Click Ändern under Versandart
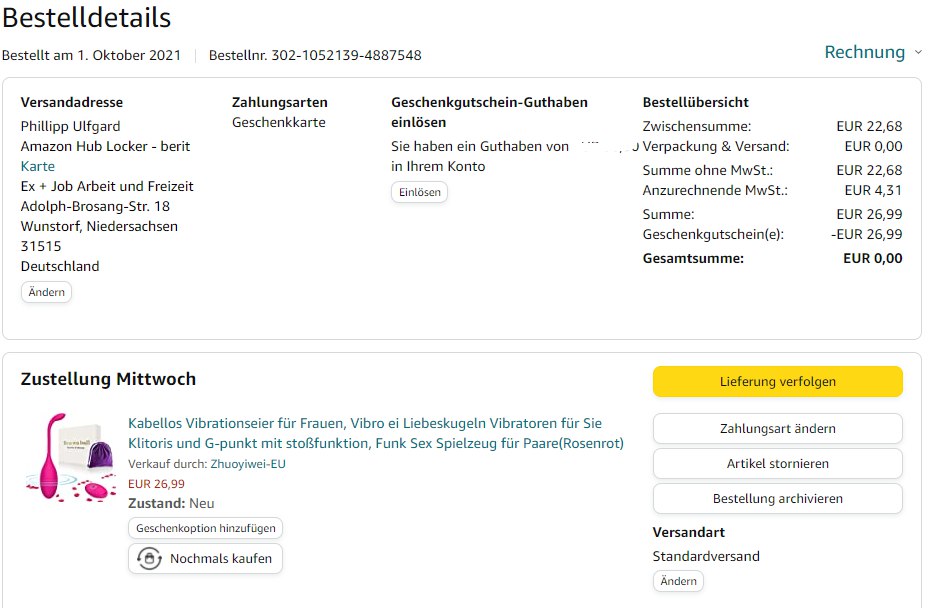 (678, 581)
